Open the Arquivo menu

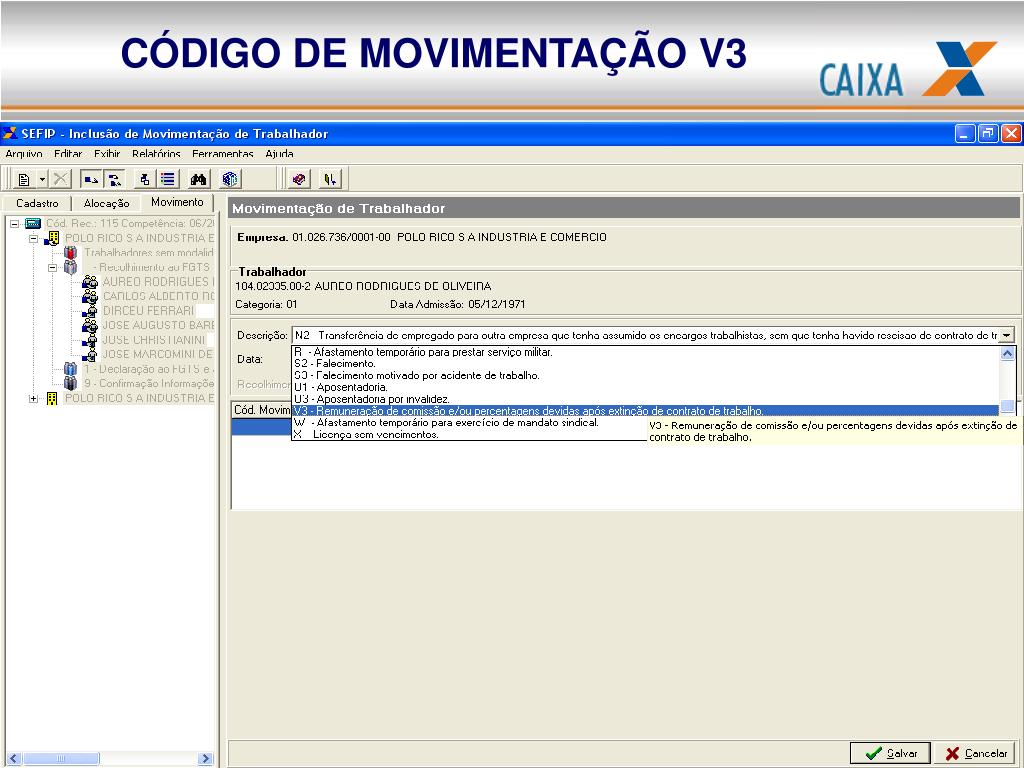[24, 154]
